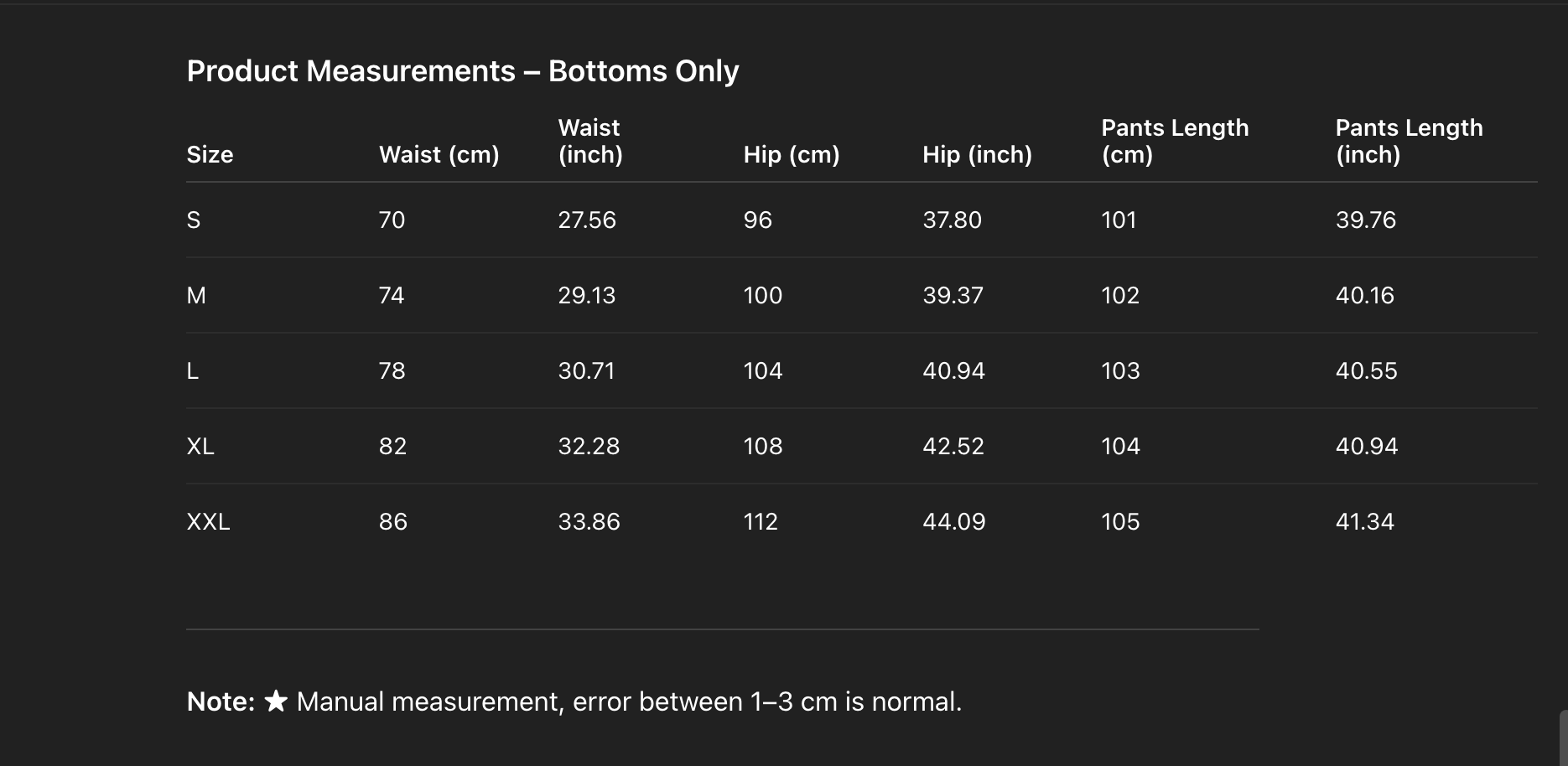Click the bold Note: label

click(221, 701)
